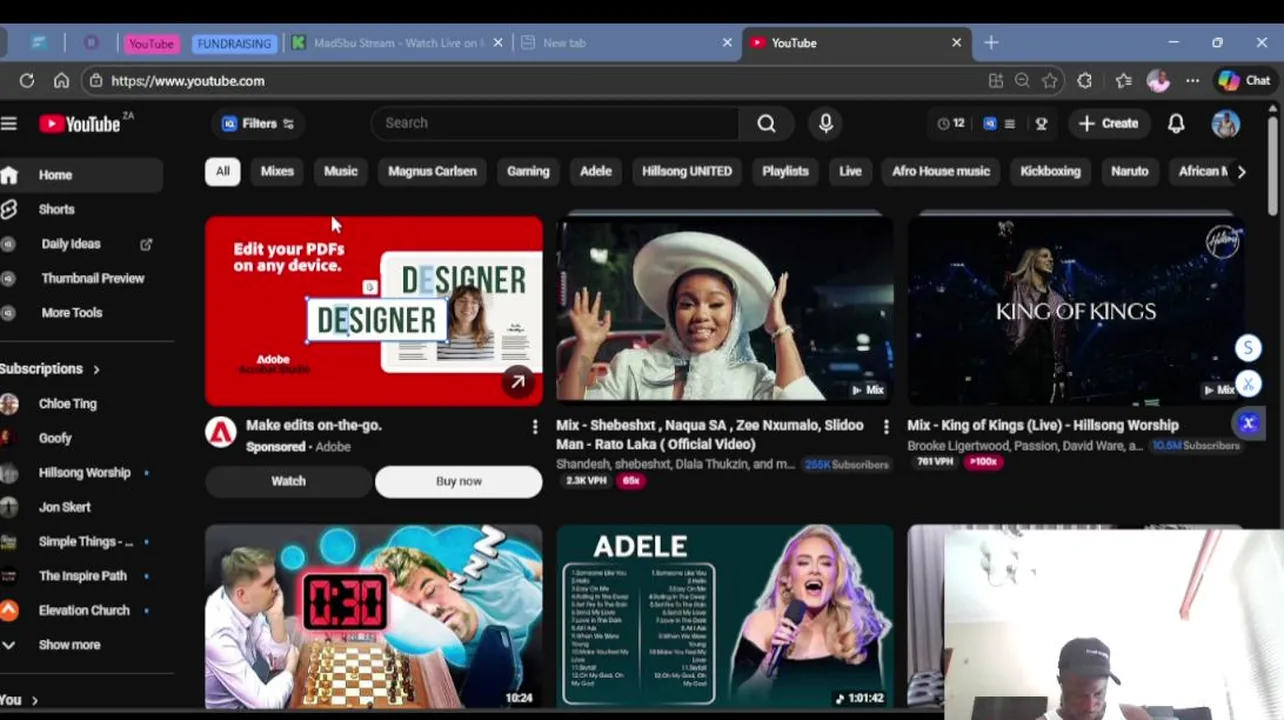Select the Naruto chip
The image size is (1284, 720).
tap(1130, 171)
